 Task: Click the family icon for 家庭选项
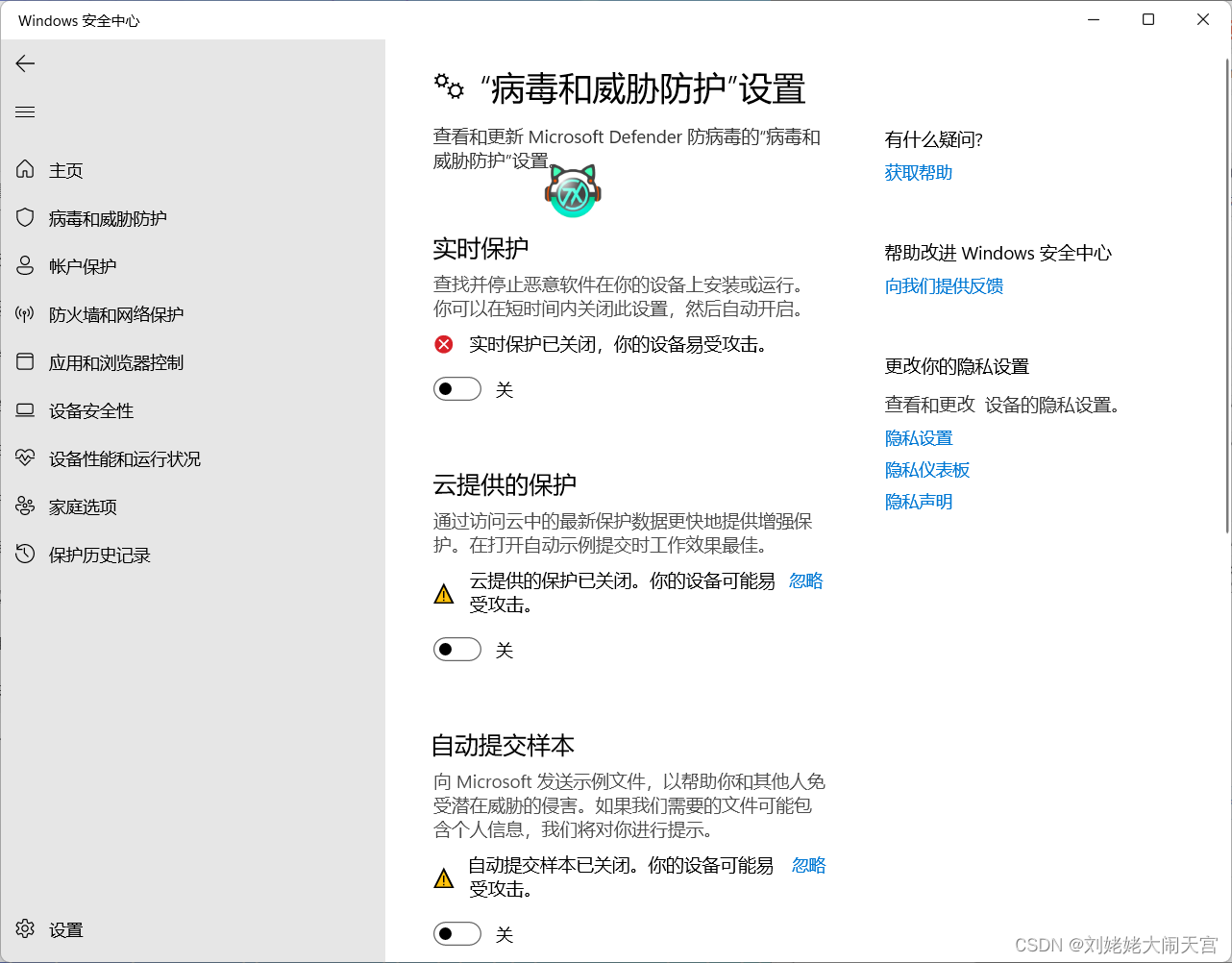[25, 506]
